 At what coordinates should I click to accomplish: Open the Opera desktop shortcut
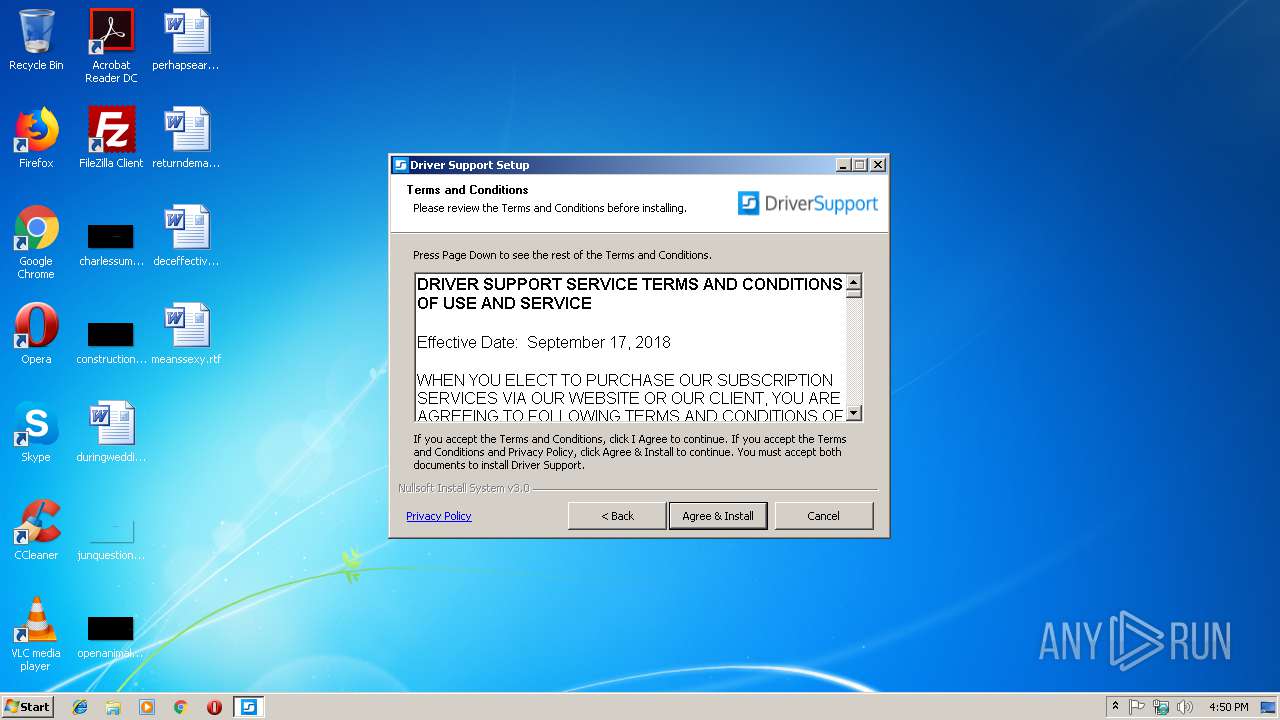36,334
